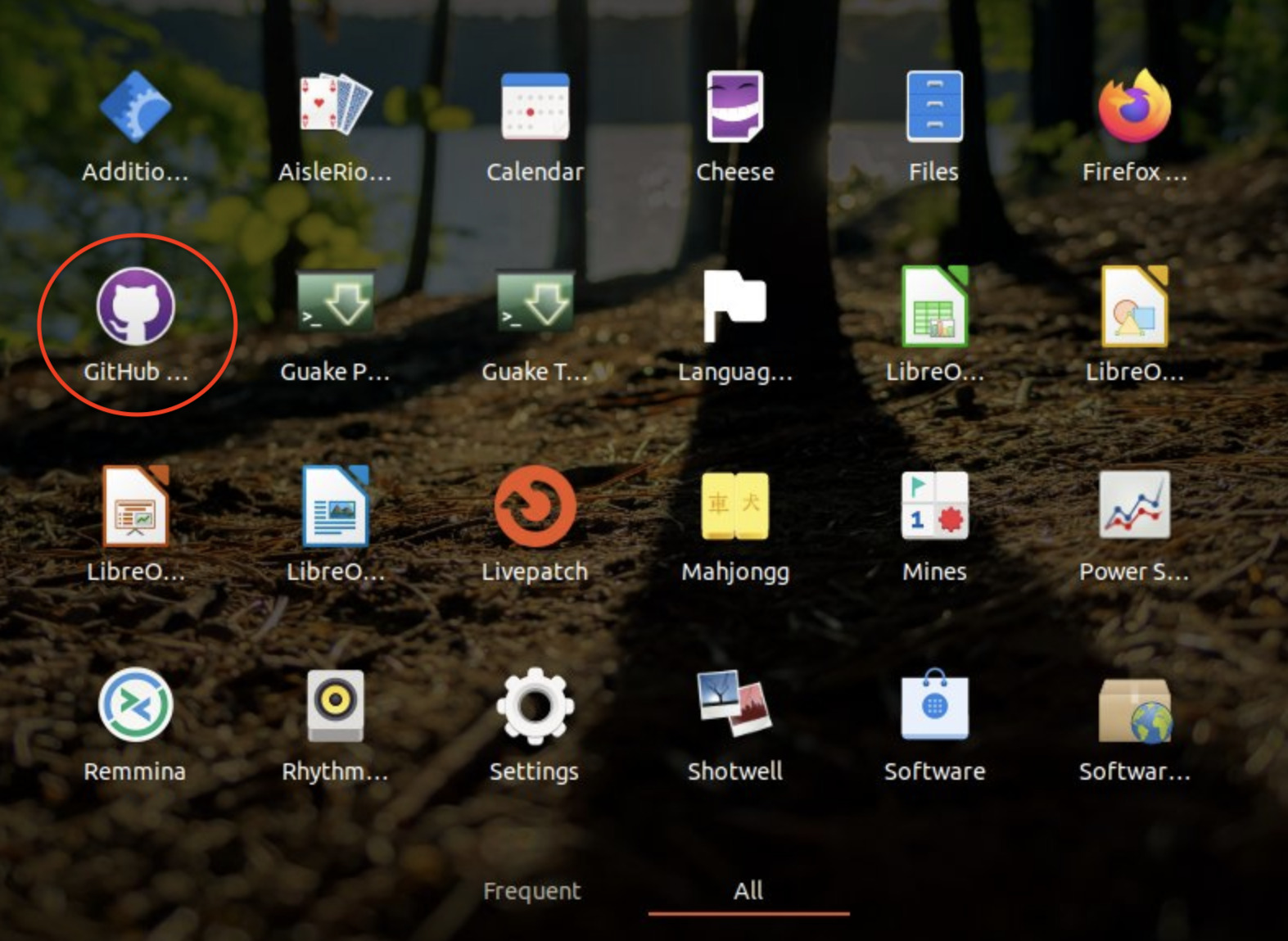The width and height of the screenshot is (1288, 941).
Task: Open the Settings gear icon
Action: pyautogui.click(x=535, y=705)
